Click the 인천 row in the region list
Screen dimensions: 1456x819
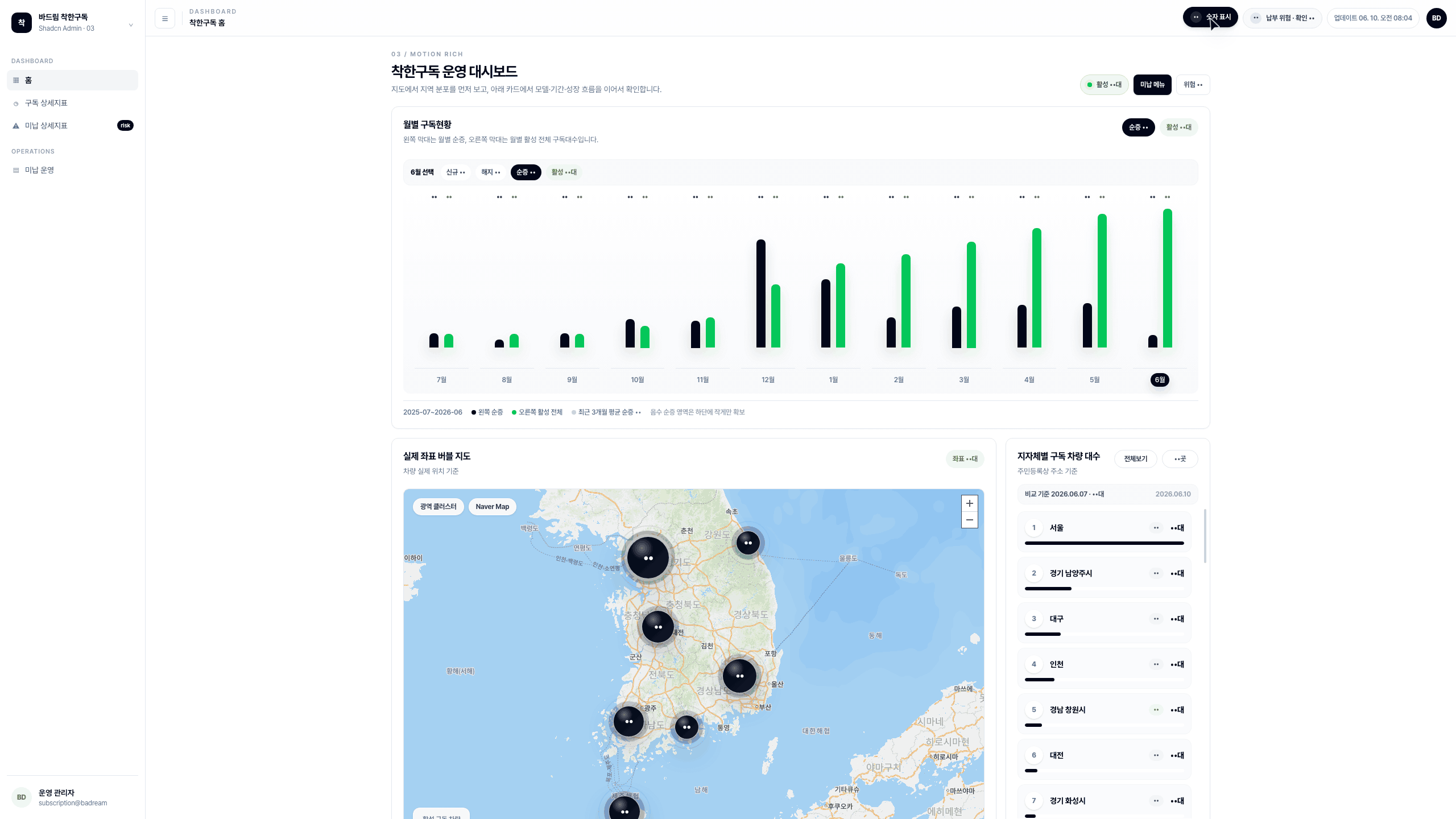[x=1105, y=668]
